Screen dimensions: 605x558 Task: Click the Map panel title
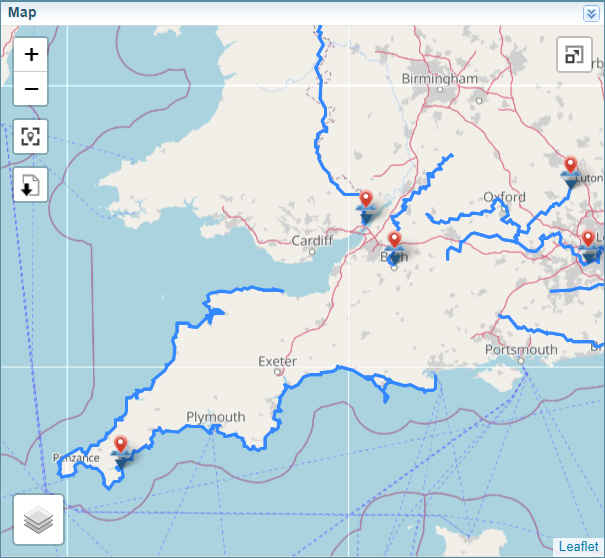point(22,13)
